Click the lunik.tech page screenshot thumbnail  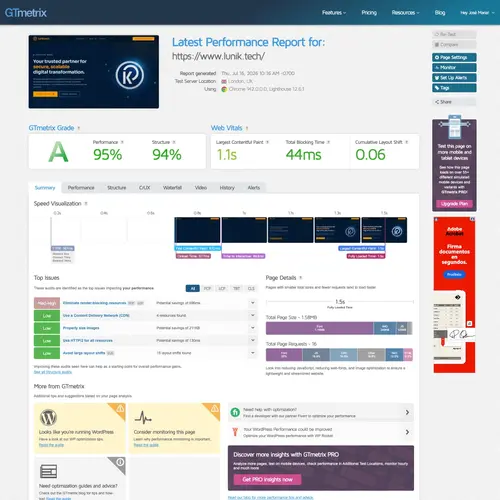[94, 72]
